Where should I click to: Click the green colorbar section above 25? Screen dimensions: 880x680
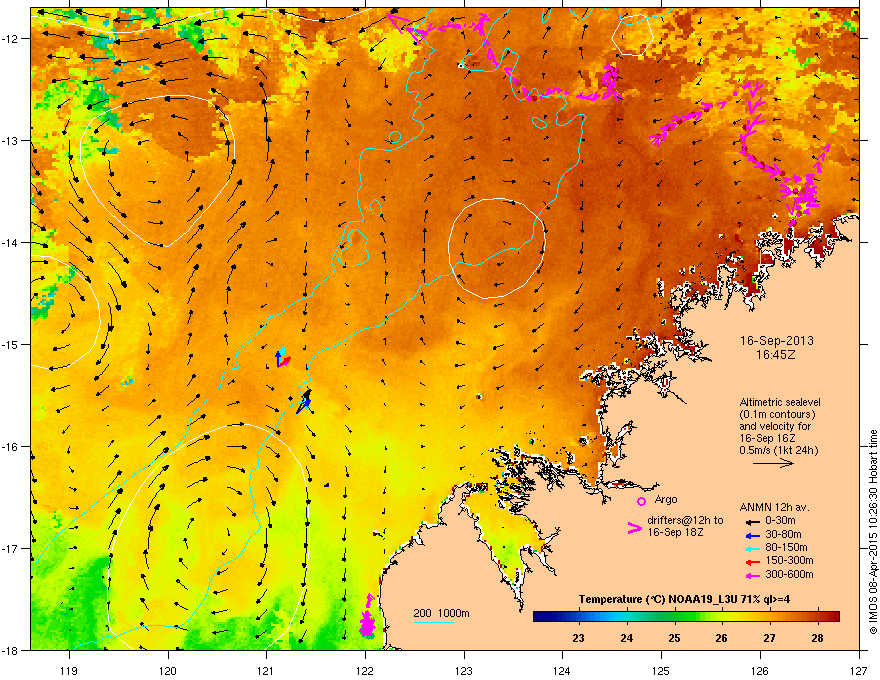(x=674, y=617)
